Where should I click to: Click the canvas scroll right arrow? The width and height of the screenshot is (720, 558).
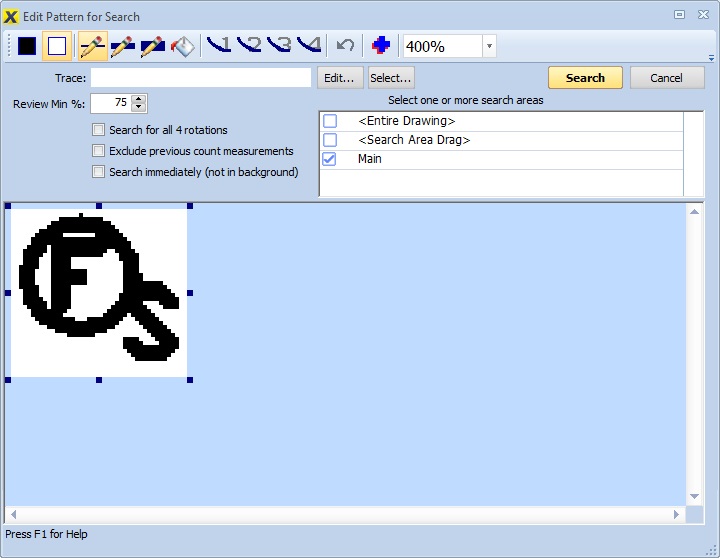676,514
